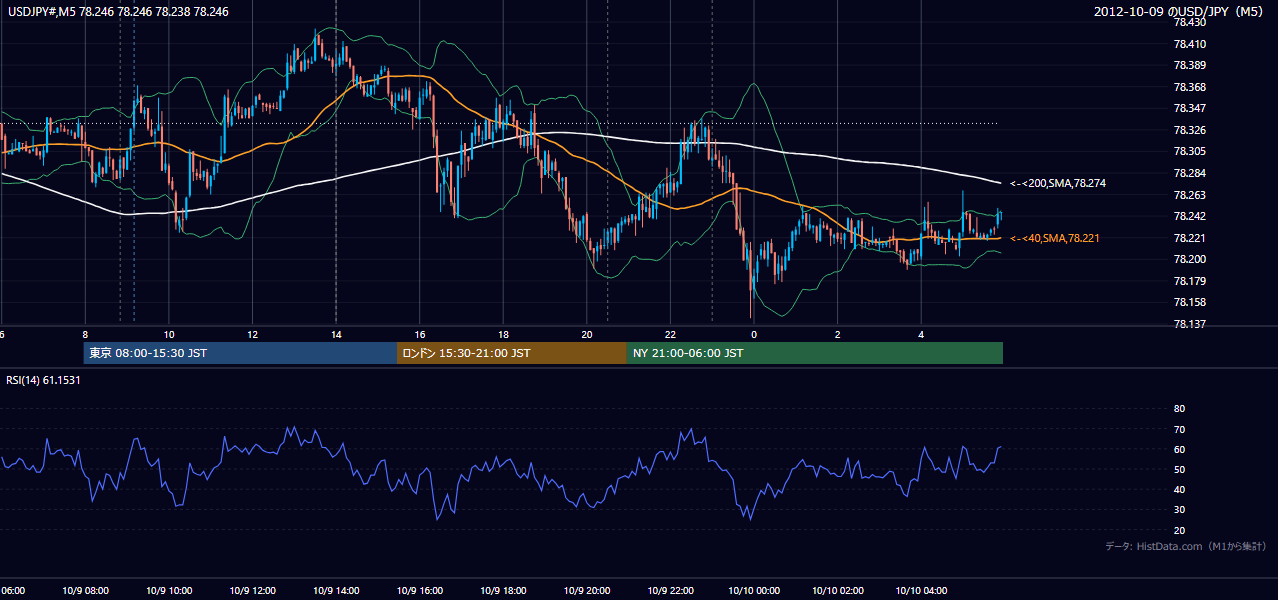Click price axis value 78.221
This screenshot has height=600, width=1278.
[x=1191, y=238]
